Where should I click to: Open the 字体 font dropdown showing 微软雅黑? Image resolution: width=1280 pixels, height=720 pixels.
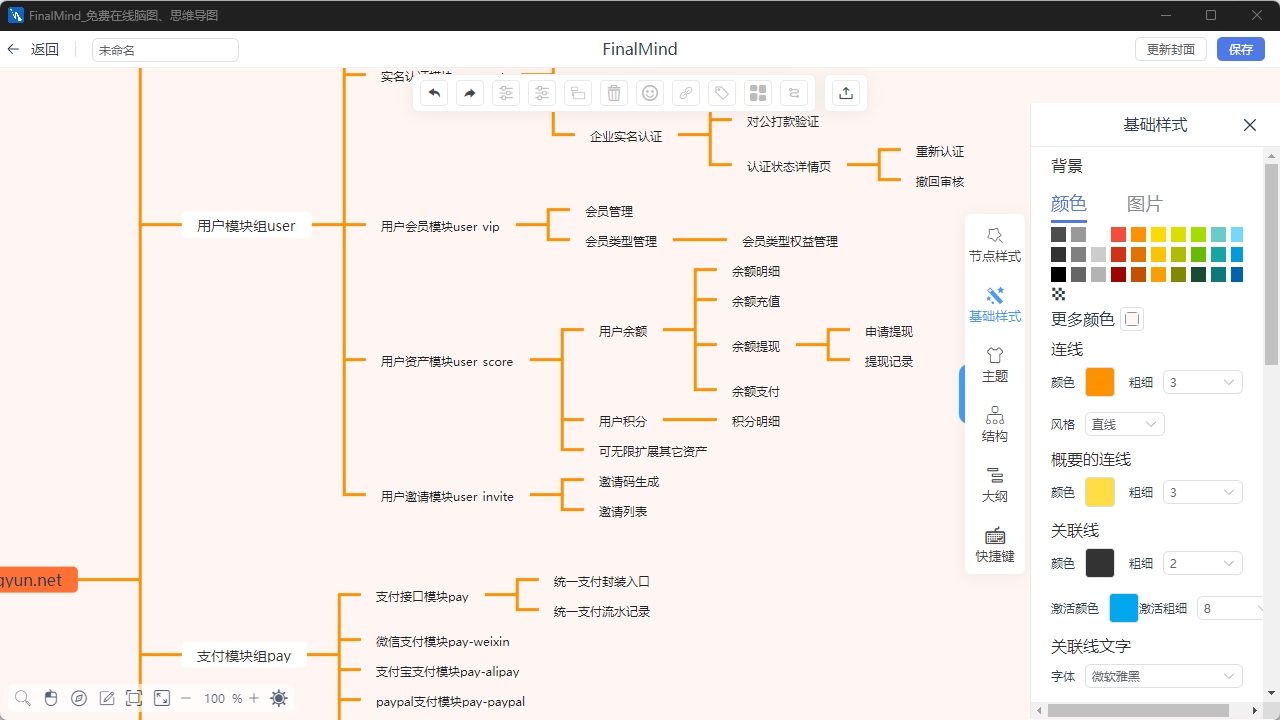coord(1163,676)
